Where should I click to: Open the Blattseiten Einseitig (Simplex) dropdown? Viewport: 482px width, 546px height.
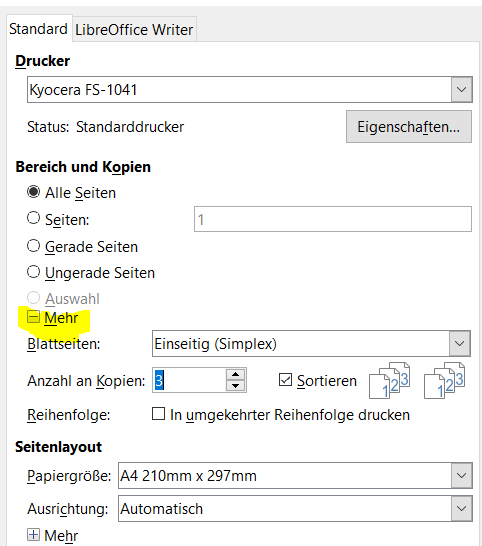tap(459, 344)
